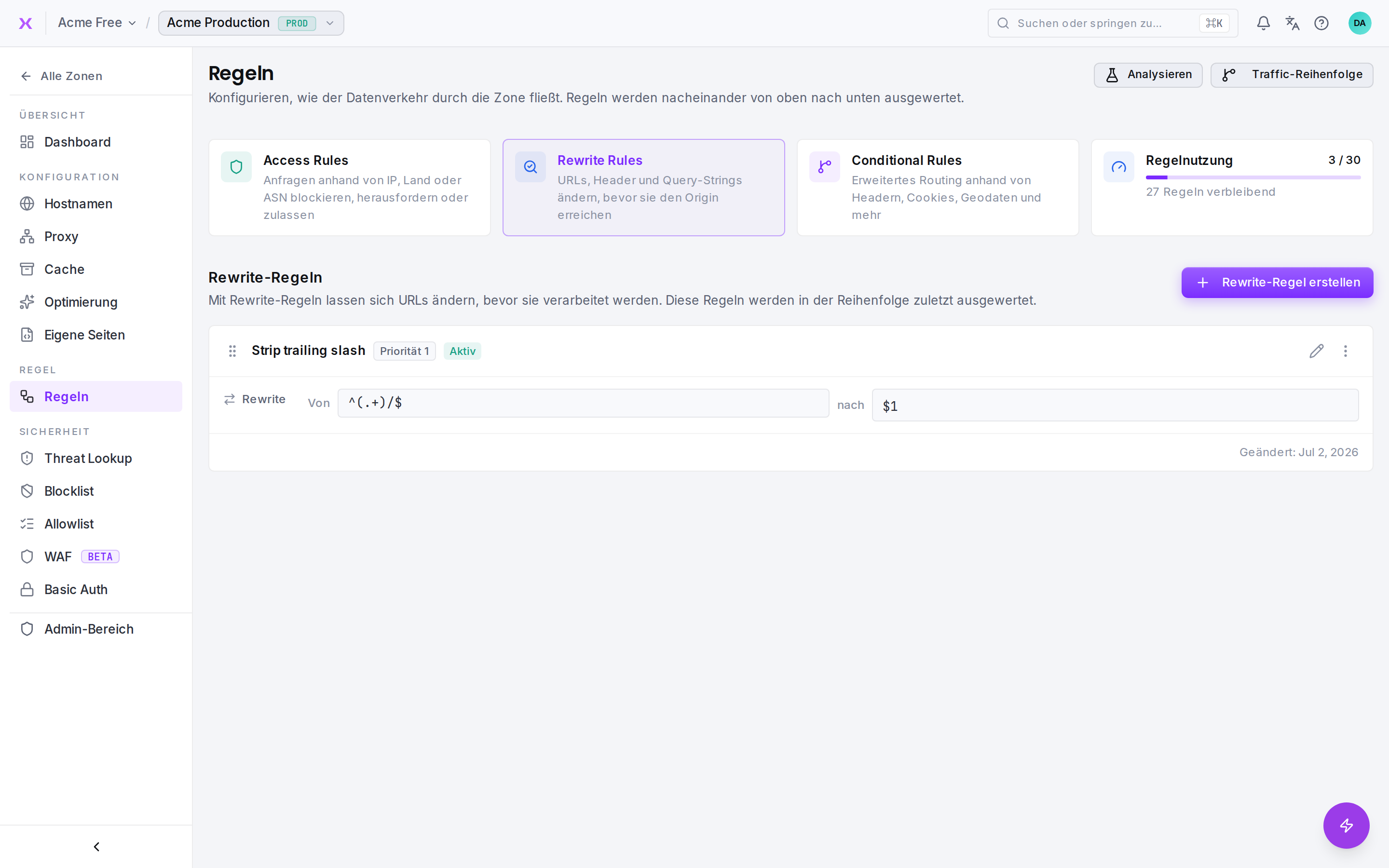This screenshot has height=868, width=1389.
Task: Open the DA user avatar
Action: [x=1359, y=23]
